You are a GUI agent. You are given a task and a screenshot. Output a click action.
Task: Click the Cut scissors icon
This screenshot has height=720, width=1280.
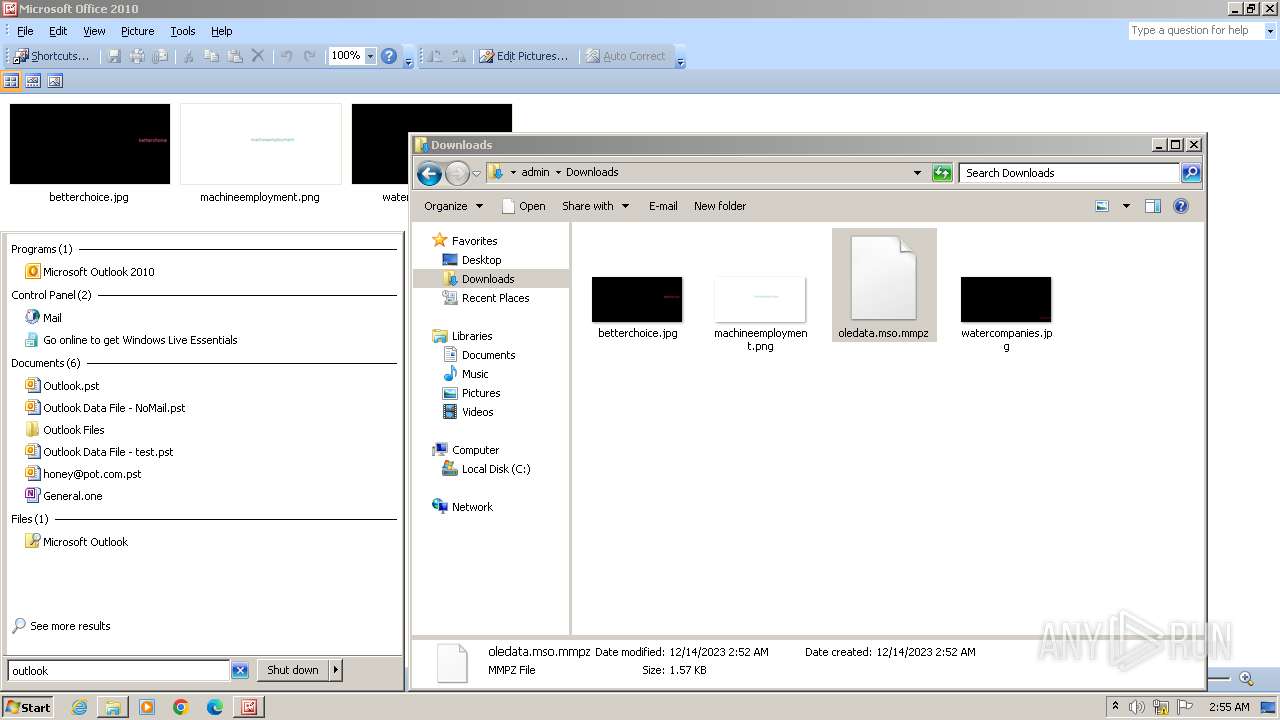point(187,56)
